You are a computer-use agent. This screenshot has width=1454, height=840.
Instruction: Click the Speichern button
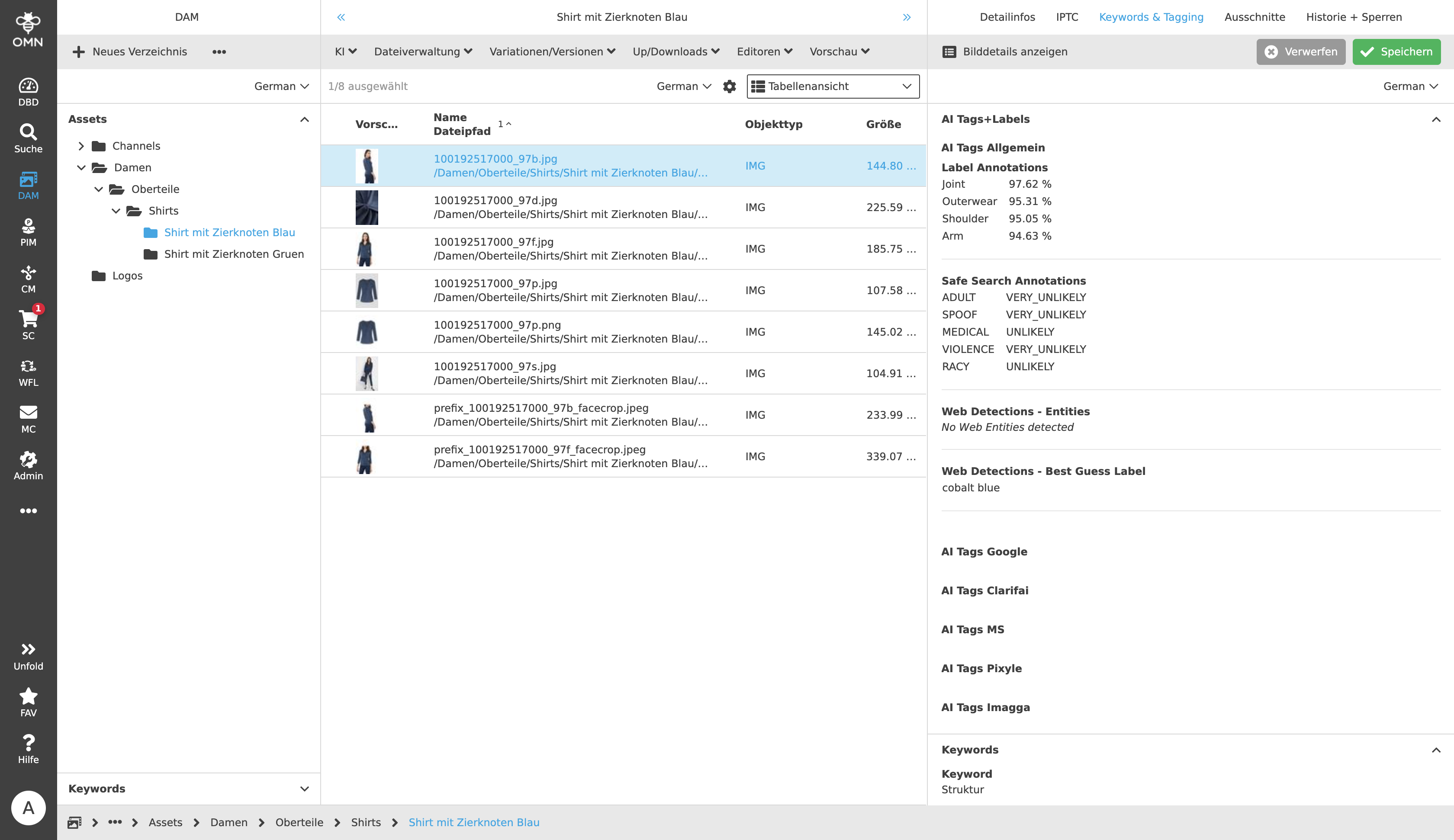pyautogui.click(x=1396, y=52)
